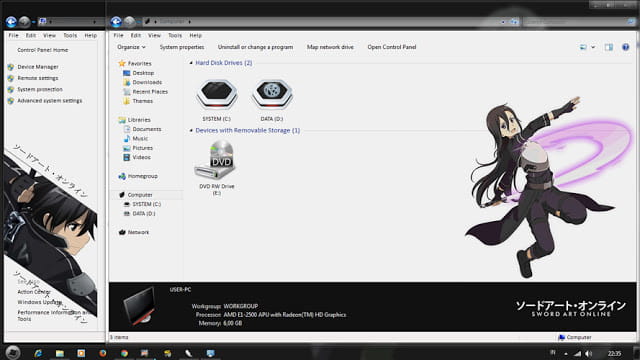This screenshot has width=640, height=360.
Task: Open the View menu in Computer window
Action: pos(154,36)
